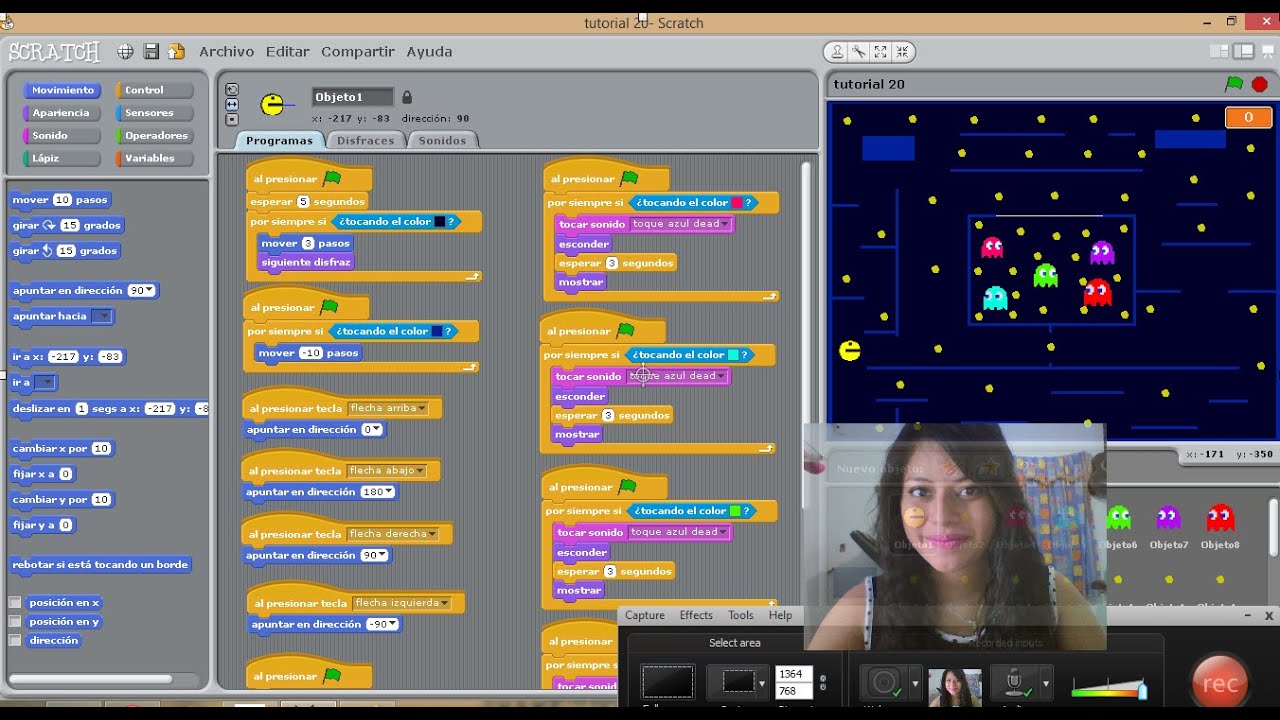Switch to the Disfraces tab
The image size is (1280, 720).
pyautogui.click(x=365, y=141)
